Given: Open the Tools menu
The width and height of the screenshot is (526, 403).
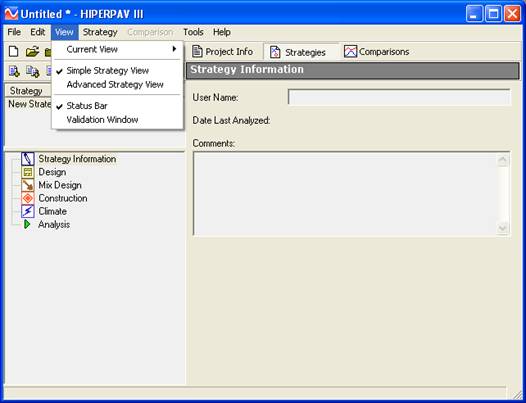Looking at the screenshot, I should pyautogui.click(x=193, y=32).
